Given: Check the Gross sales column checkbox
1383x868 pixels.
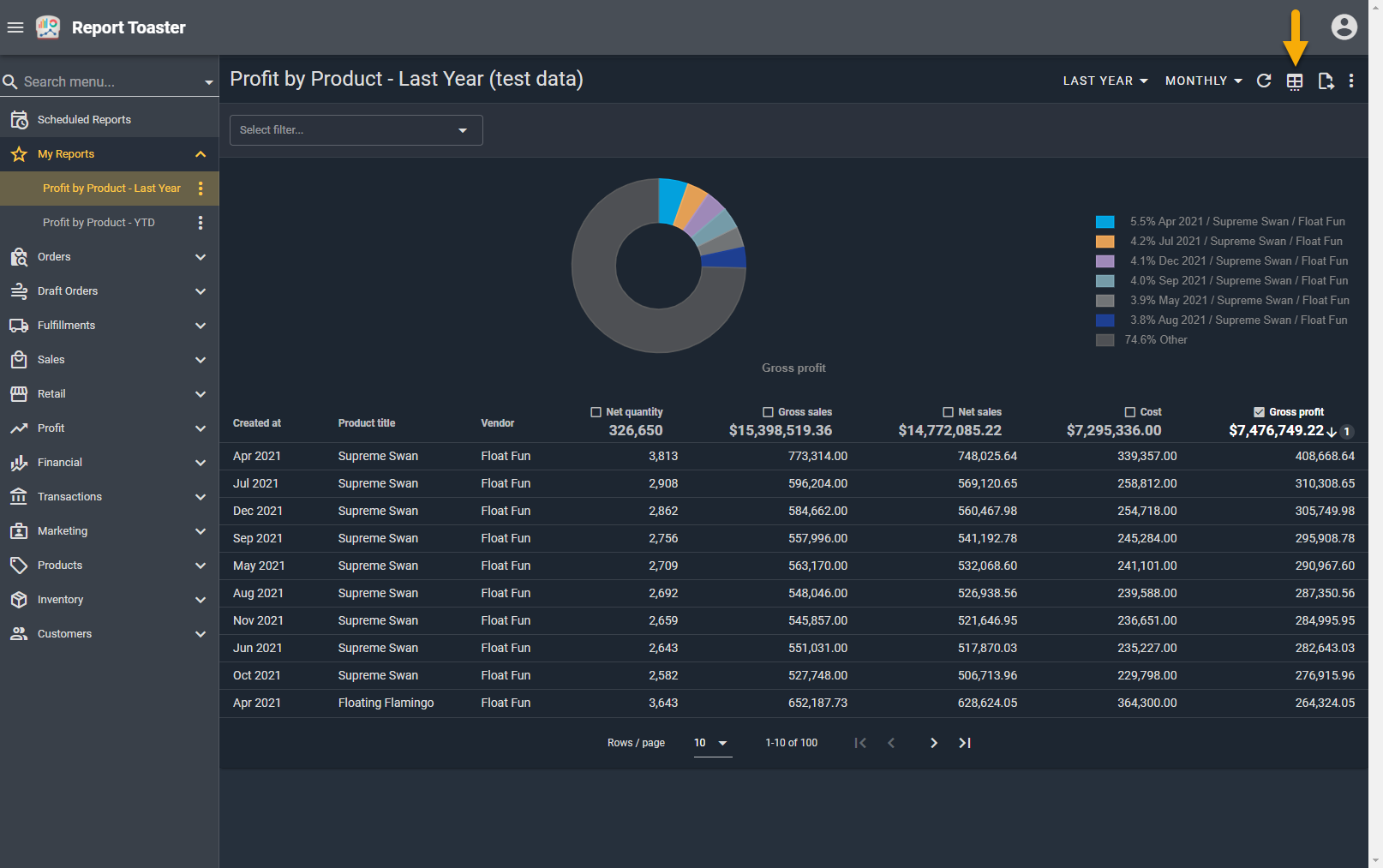Looking at the screenshot, I should pyautogui.click(x=768, y=412).
